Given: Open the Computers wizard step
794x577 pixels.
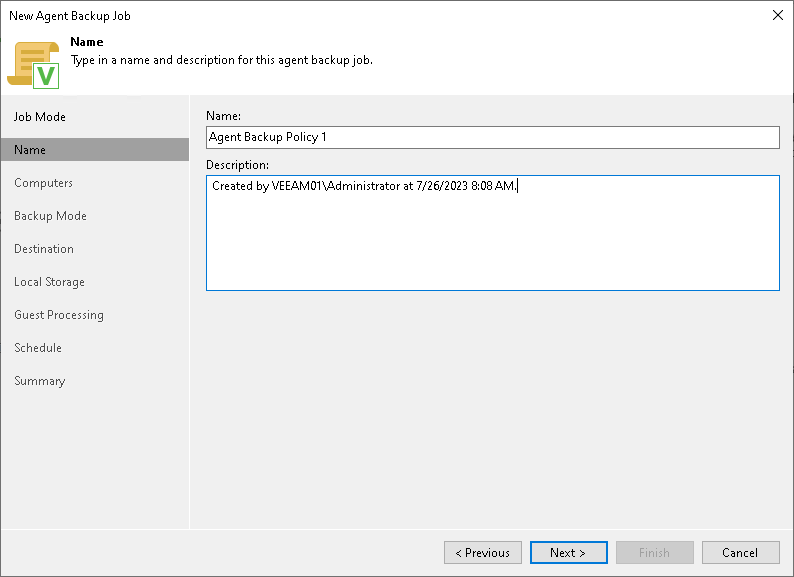Looking at the screenshot, I should coord(43,183).
